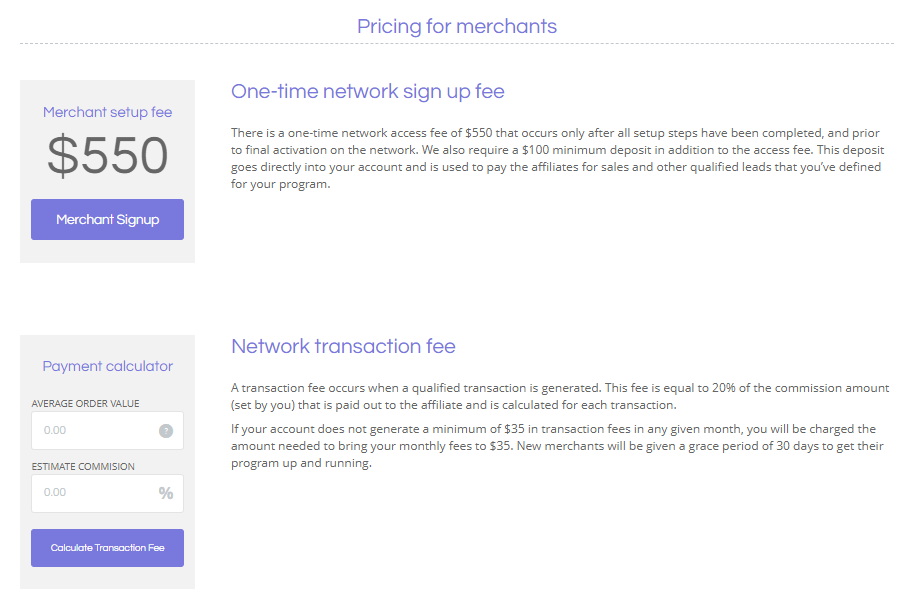Click the "Pricing for merchants" page heading
The width and height of the screenshot is (913, 608).
tap(457, 26)
